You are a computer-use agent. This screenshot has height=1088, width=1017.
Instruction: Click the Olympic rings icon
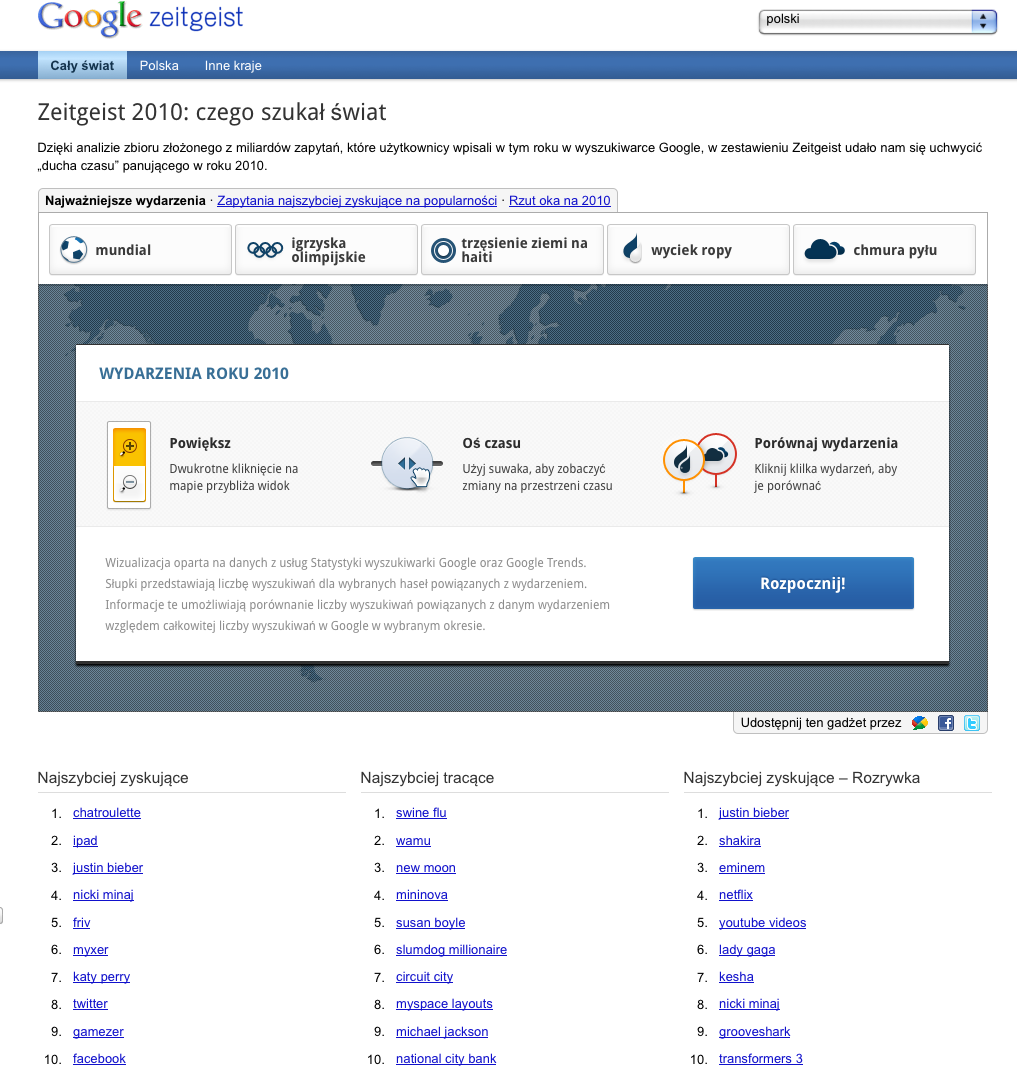(265, 250)
